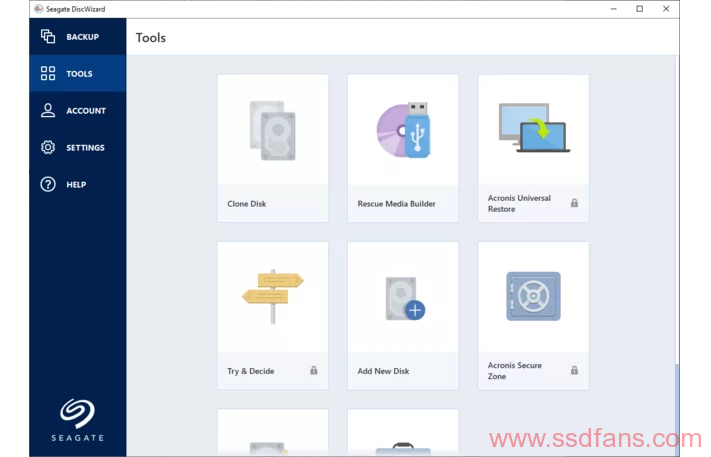
Task: Launch the Clone Disk label
Action: coord(247,204)
